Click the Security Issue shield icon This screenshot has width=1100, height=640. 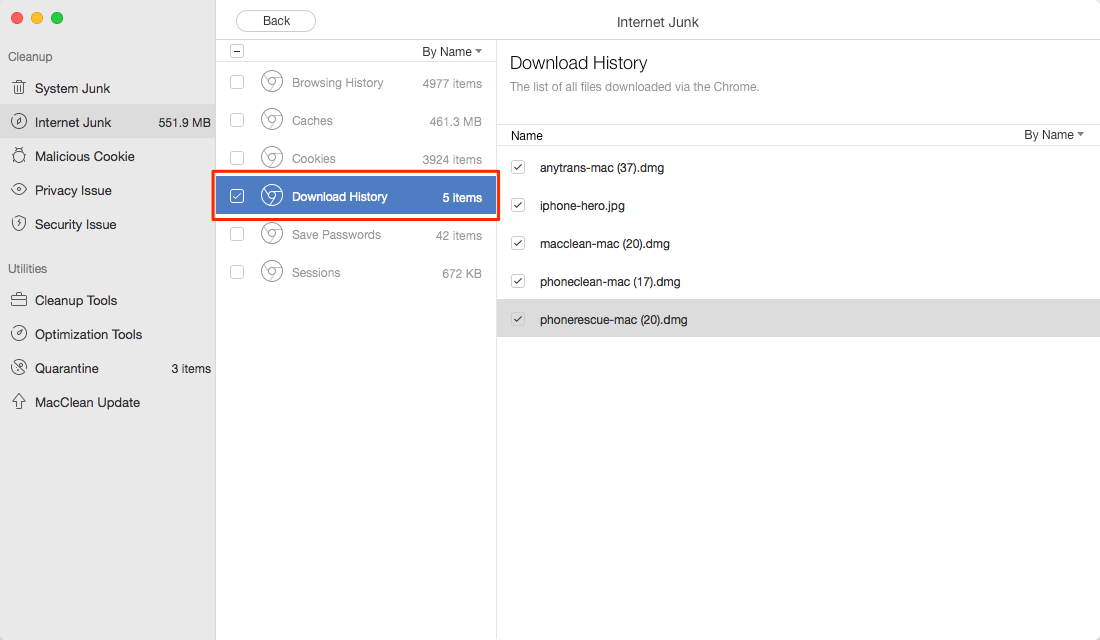click(19, 224)
